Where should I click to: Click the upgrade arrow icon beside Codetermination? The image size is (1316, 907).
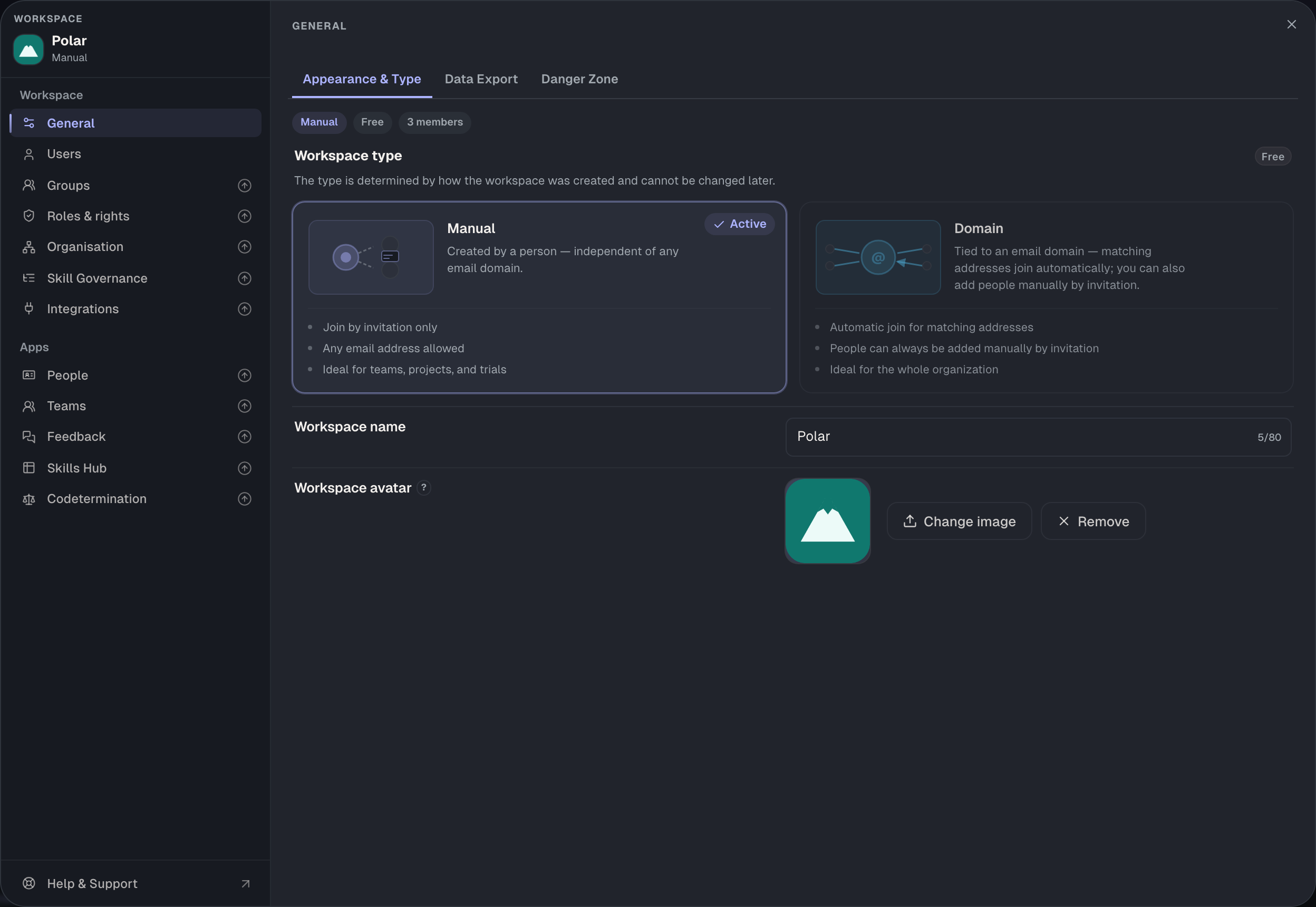[x=244, y=498]
